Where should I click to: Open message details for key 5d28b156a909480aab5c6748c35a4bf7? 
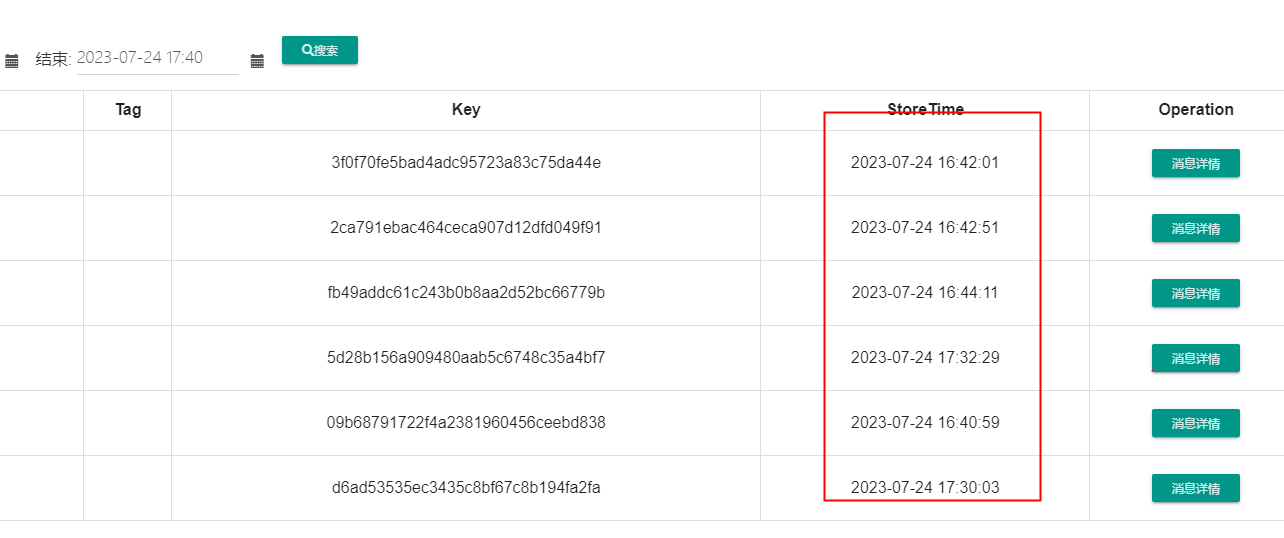point(1196,358)
